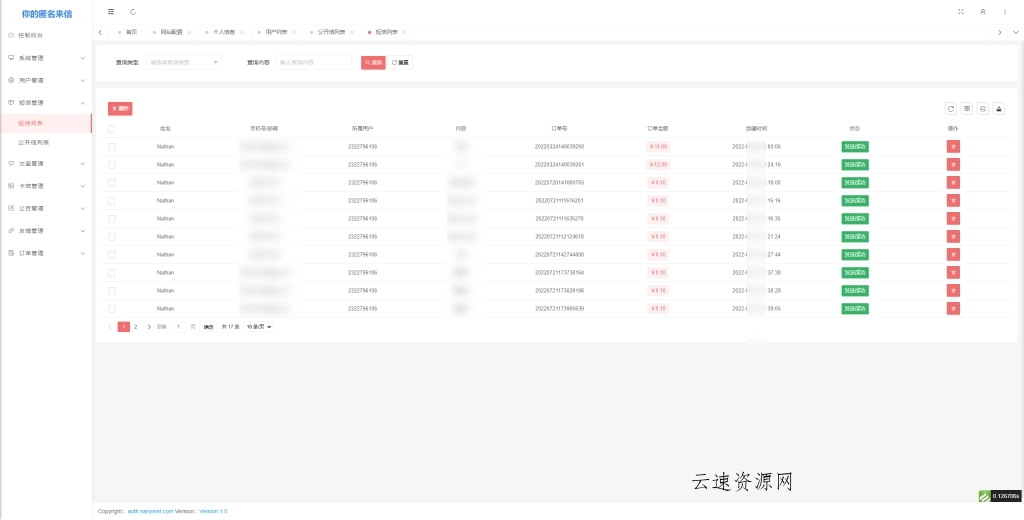This screenshot has width=1024, height=520.
Task: Refresh the page via the top bar reload icon
Action: pyautogui.click(x=133, y=12)
